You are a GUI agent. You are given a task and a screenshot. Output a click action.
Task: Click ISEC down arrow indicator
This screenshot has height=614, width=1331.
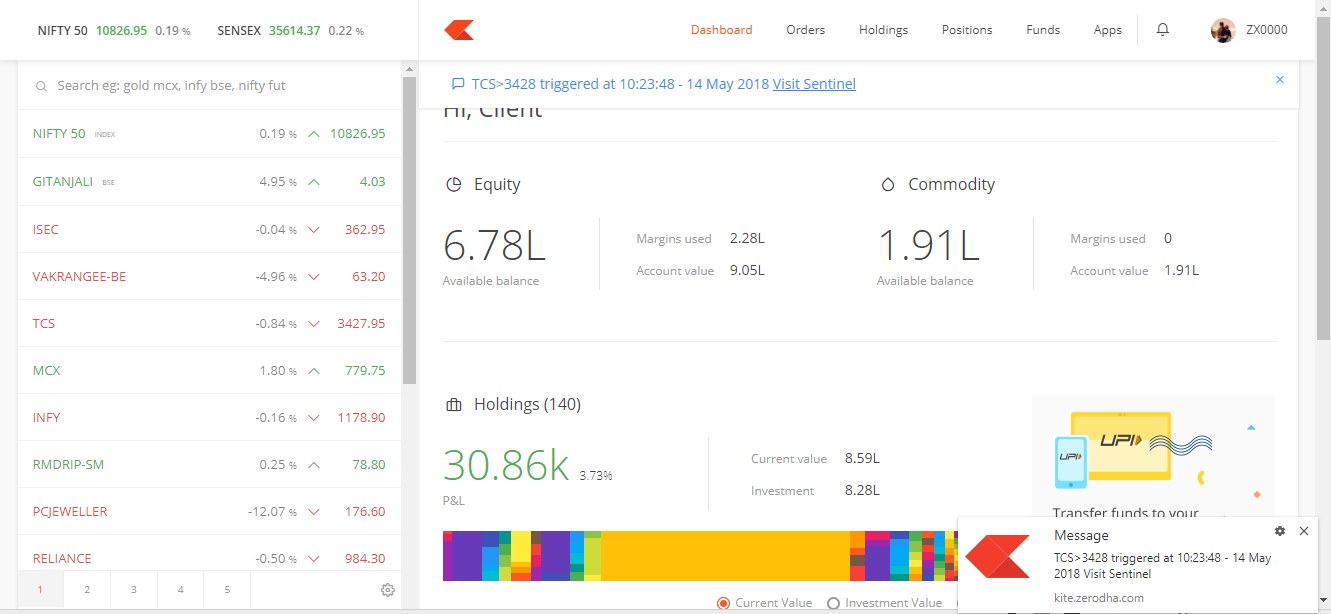tap(314, 230)
